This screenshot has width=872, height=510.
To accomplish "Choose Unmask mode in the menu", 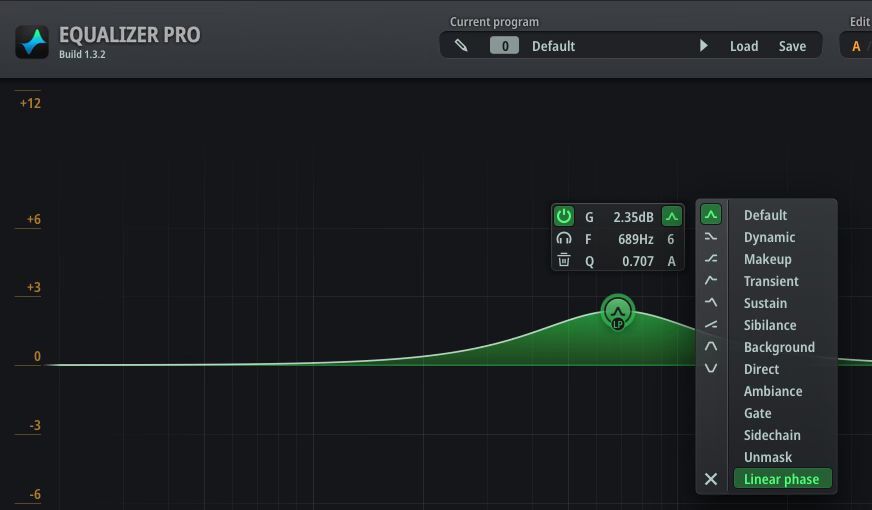I will [767, 457].
